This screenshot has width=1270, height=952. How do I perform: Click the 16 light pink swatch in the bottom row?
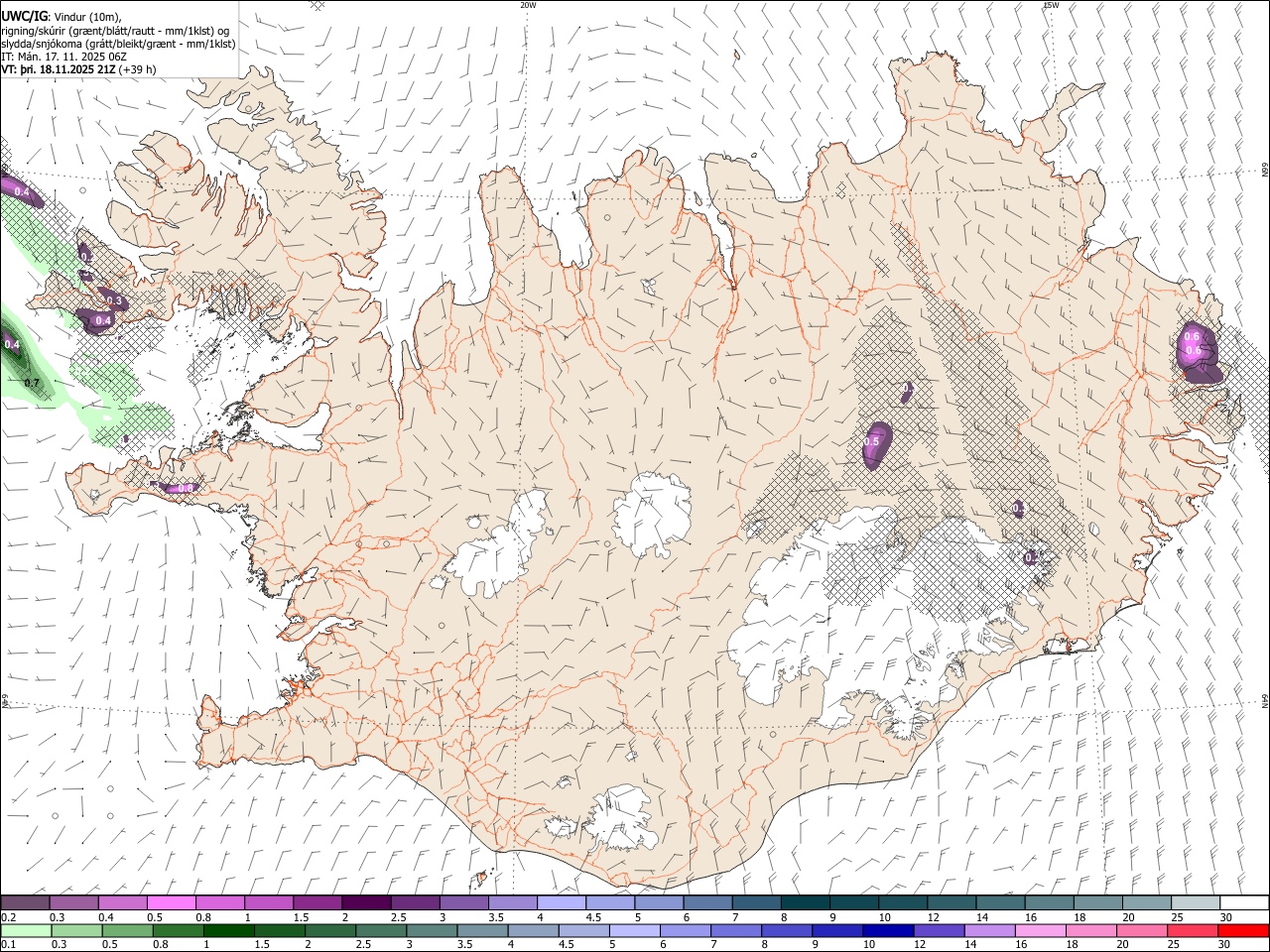(x=1039, y=930)
